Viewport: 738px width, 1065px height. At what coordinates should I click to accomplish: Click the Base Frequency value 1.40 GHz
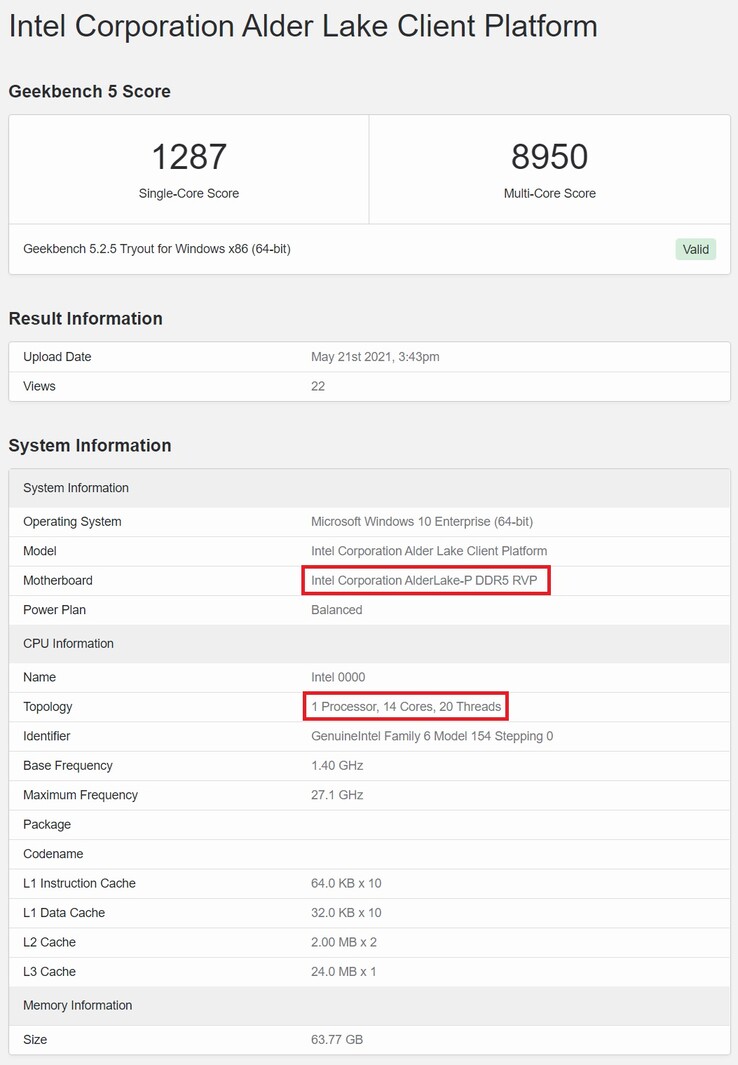pyautogui.click(x=337, y=766)
